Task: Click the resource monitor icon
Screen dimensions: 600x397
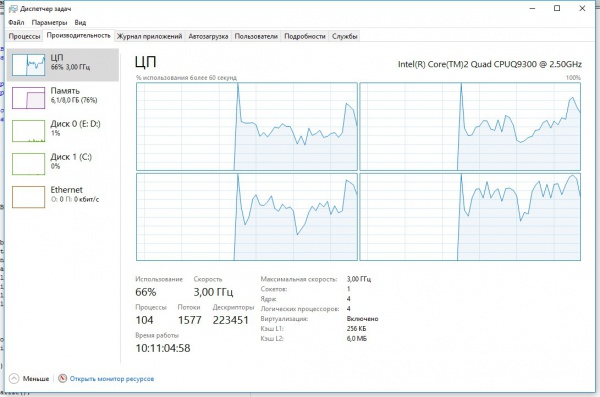Action: (x=62, y=378)
